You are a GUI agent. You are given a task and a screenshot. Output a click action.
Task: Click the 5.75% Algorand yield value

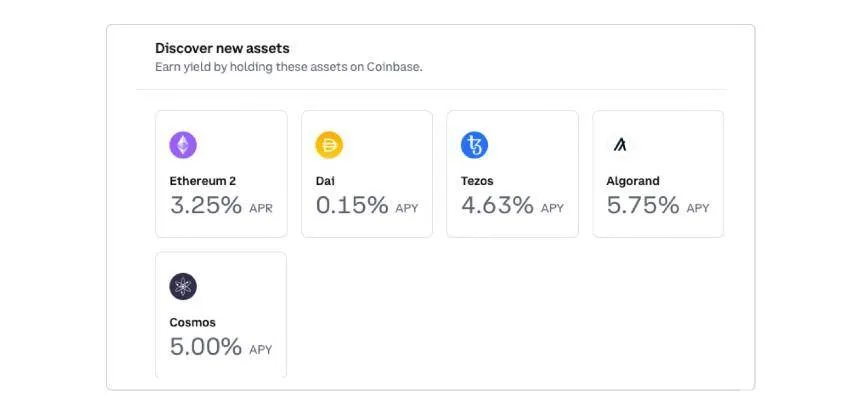coord(643,206)
